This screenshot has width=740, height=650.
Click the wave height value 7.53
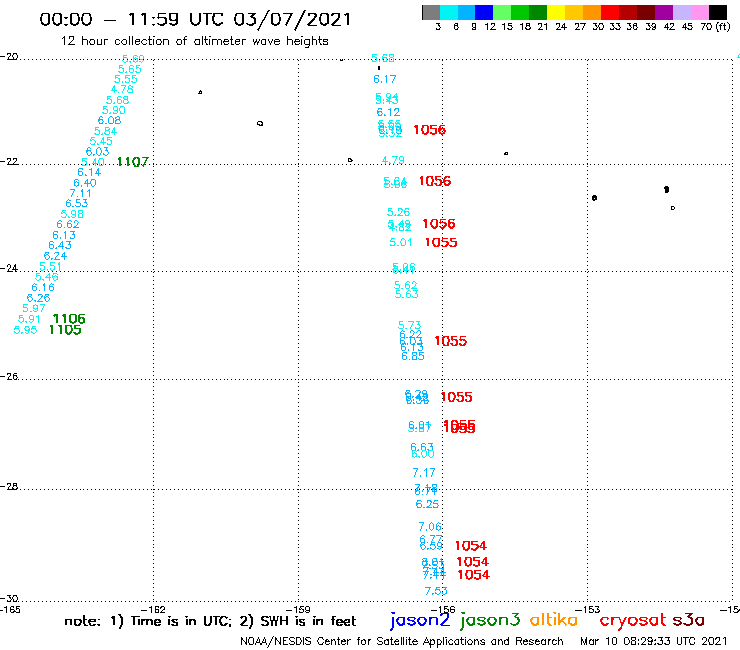[x=436, y=591]
